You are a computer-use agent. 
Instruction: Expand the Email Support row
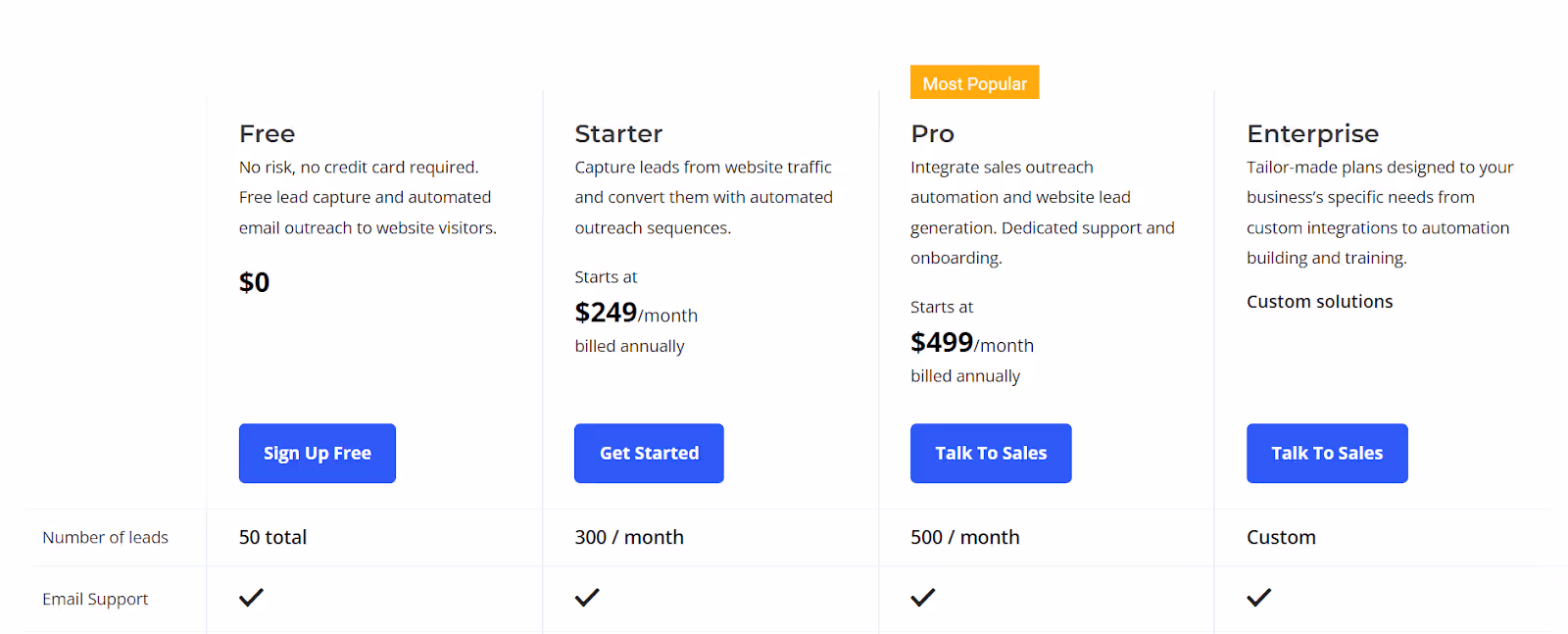95,599
